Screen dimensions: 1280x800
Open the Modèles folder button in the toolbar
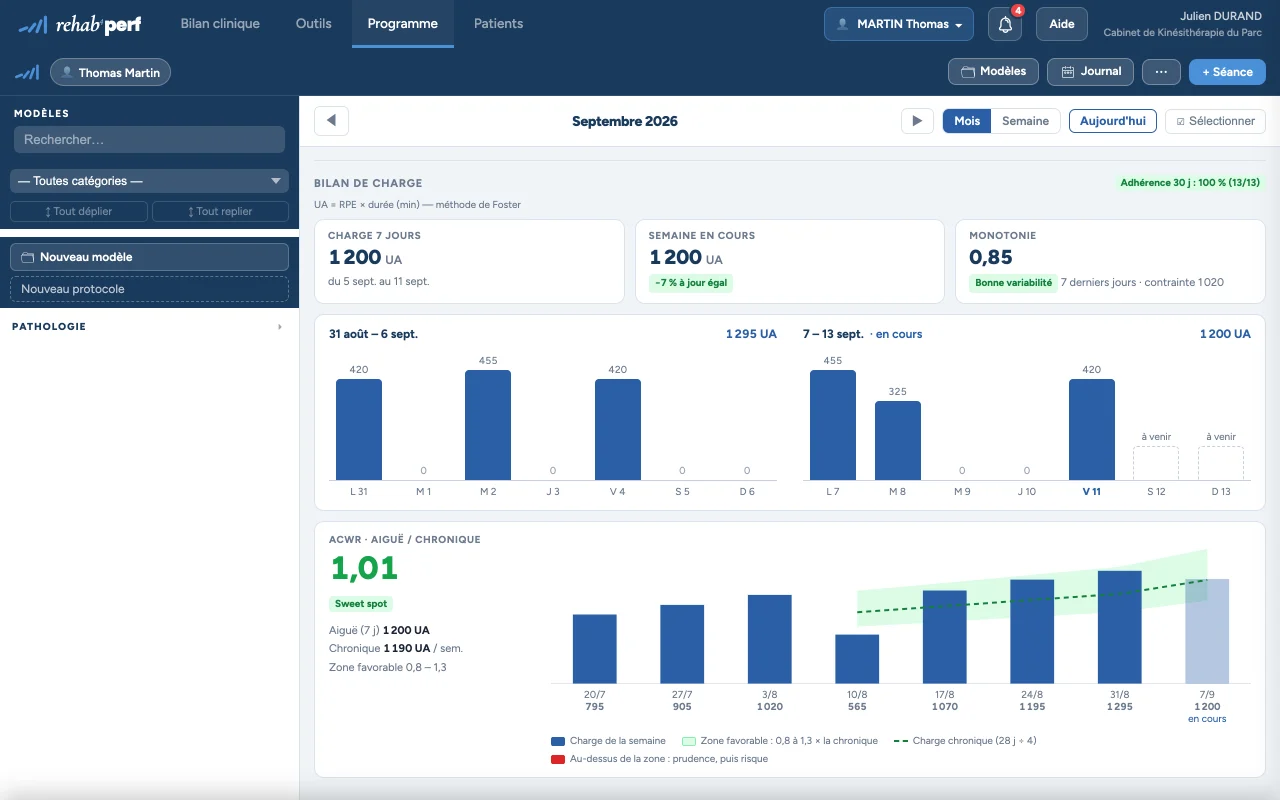click(993, 72)
